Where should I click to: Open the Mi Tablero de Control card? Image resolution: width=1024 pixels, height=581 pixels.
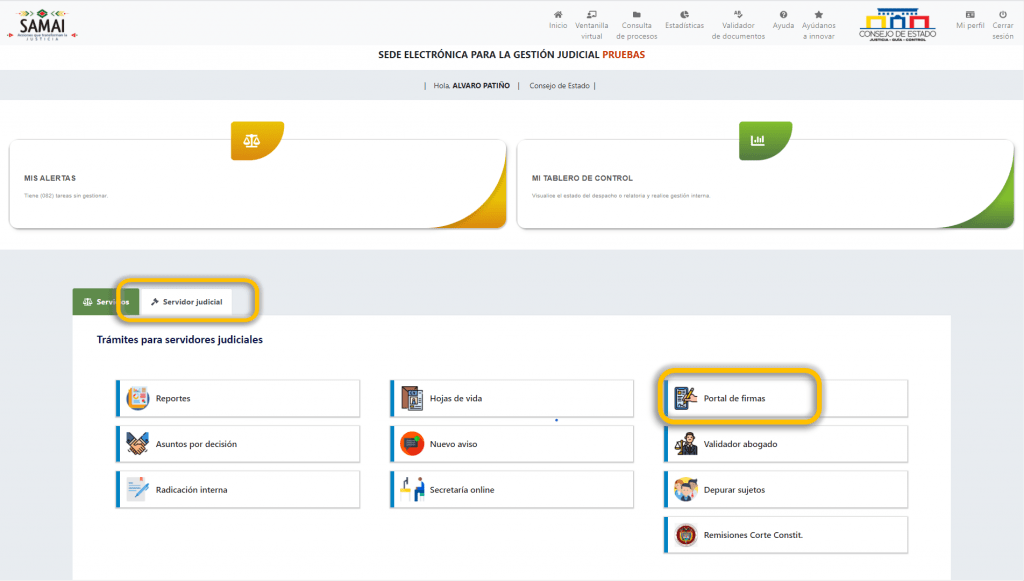(x=765, y=185)
